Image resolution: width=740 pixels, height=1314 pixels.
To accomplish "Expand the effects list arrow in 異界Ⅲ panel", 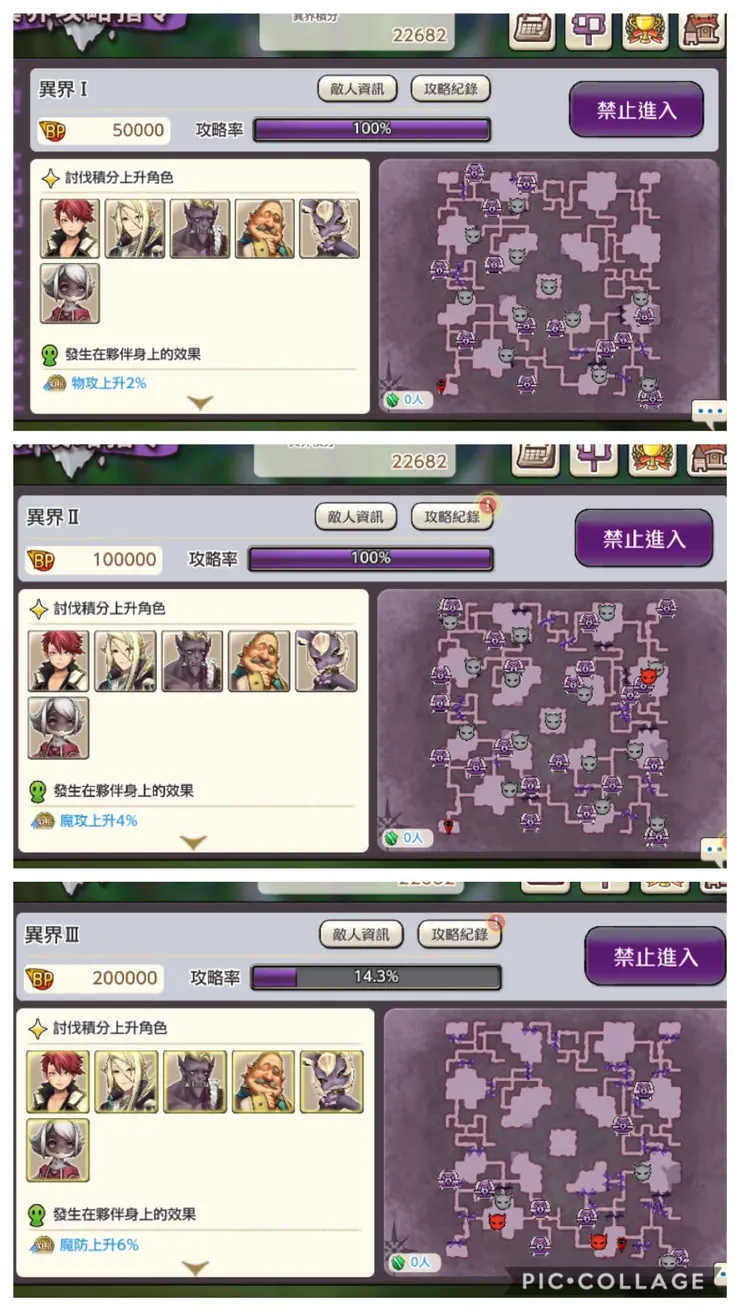I will pos(195,1268).
